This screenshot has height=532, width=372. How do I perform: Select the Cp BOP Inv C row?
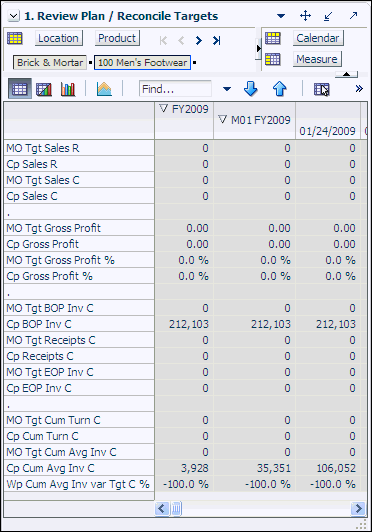79,324
